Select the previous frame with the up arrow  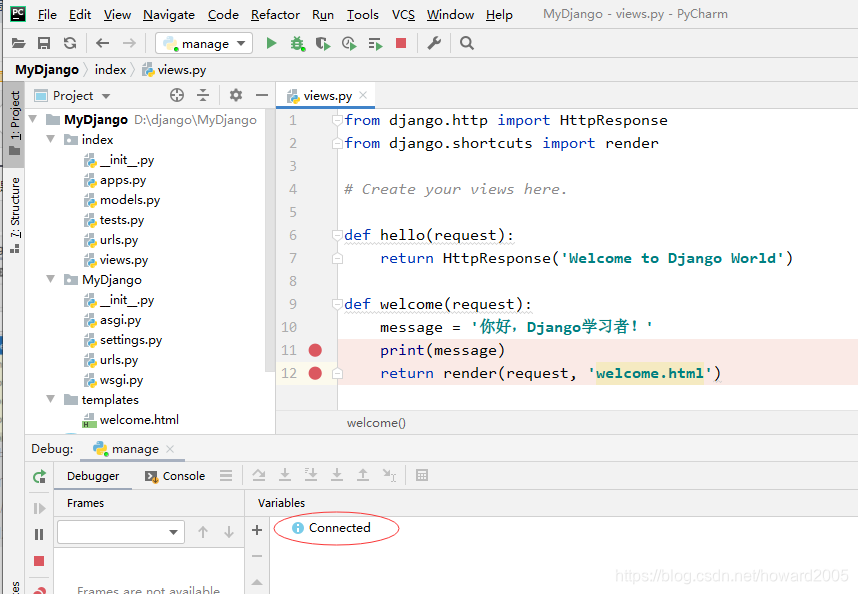coord(203,532)
